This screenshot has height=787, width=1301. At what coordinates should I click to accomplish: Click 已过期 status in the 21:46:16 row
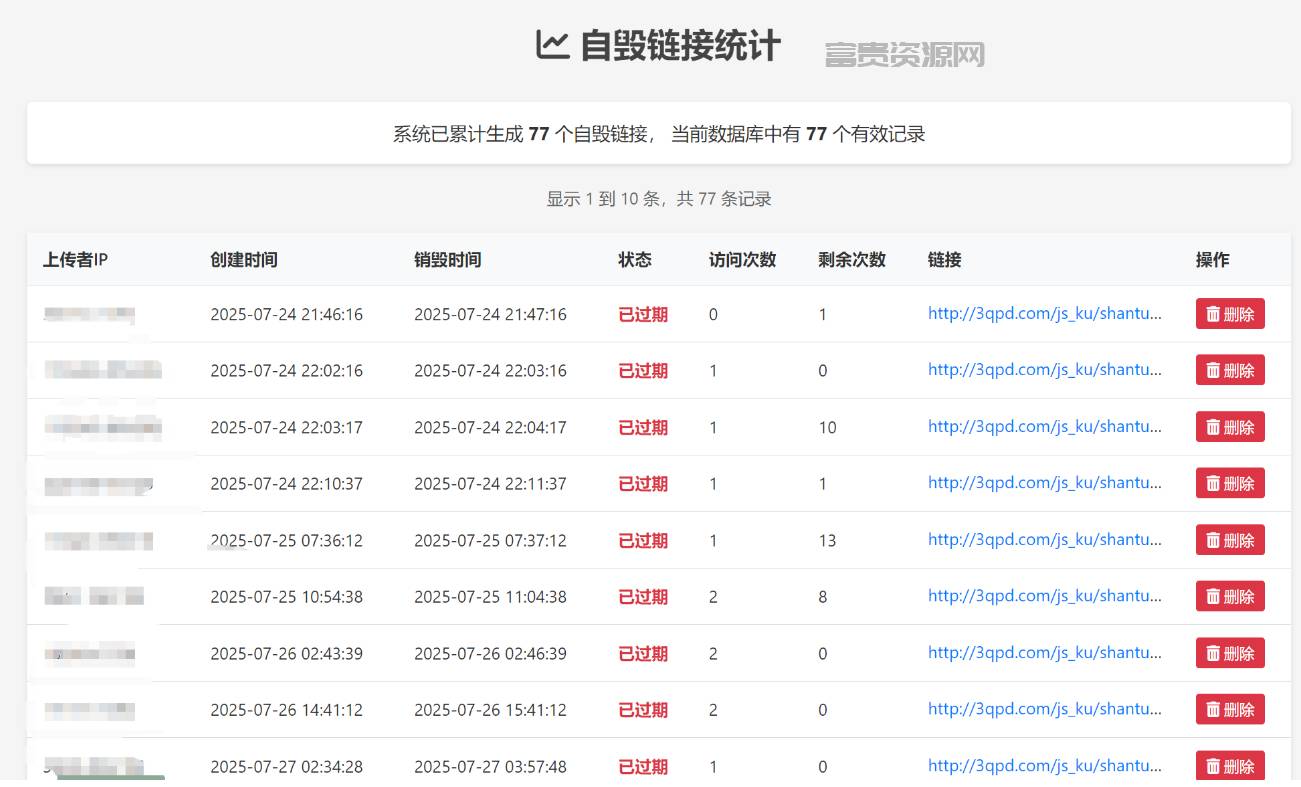pyautogui.click(x=643, y=314)
